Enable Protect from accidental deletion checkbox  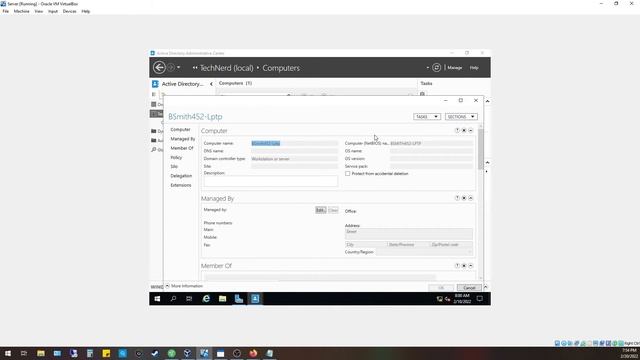[347, 173]
